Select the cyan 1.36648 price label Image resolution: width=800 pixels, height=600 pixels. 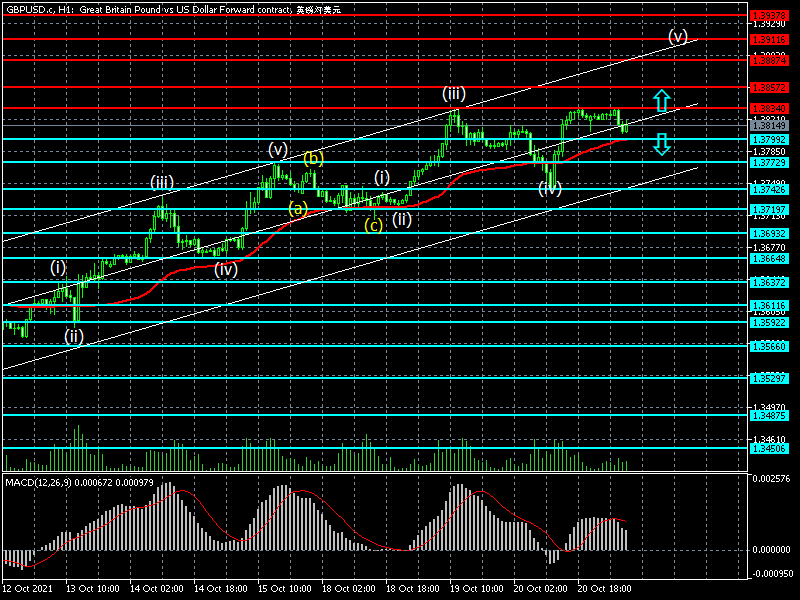click(x=769, y=259)
